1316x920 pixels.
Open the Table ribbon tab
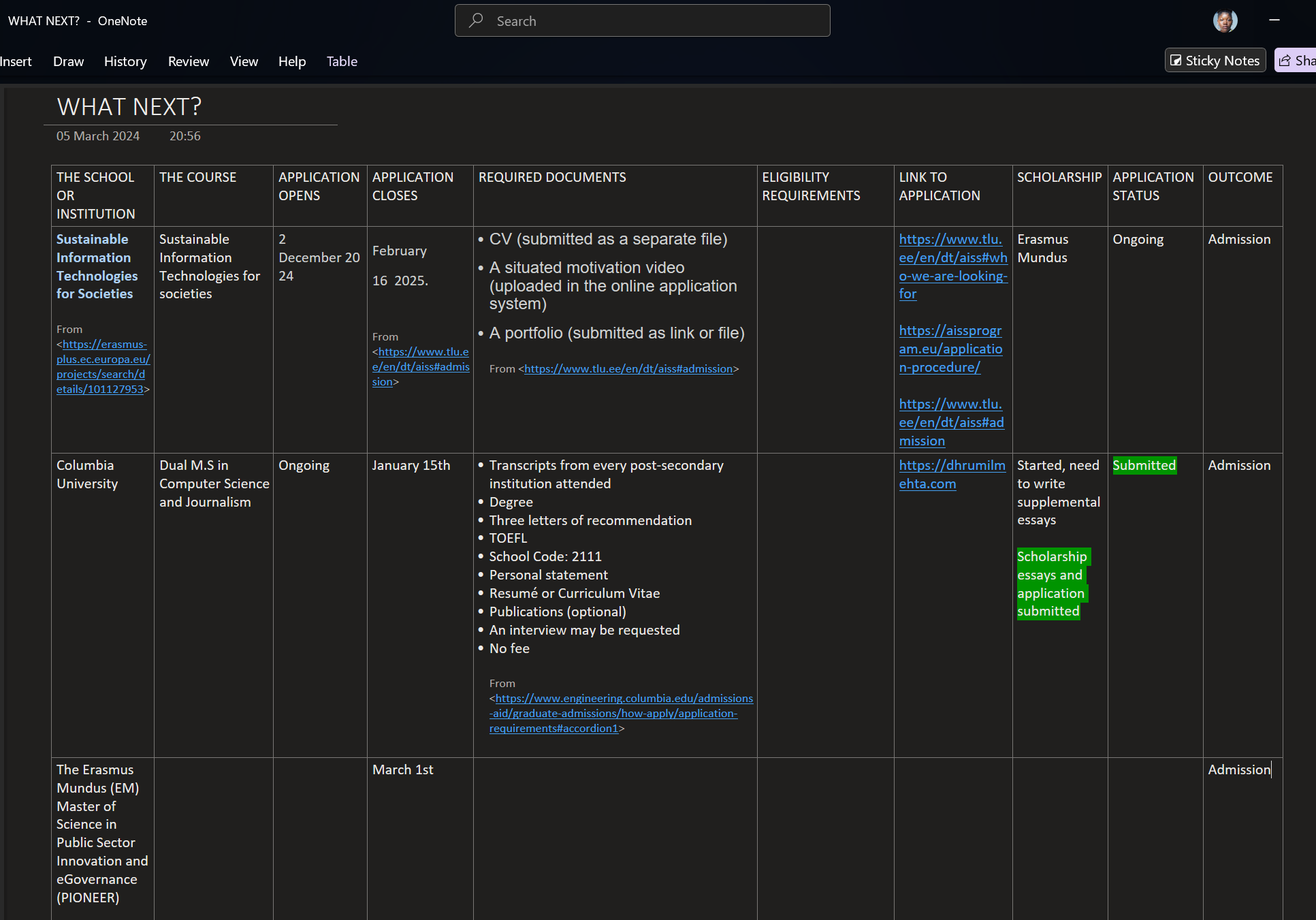[x=342, y=61]
